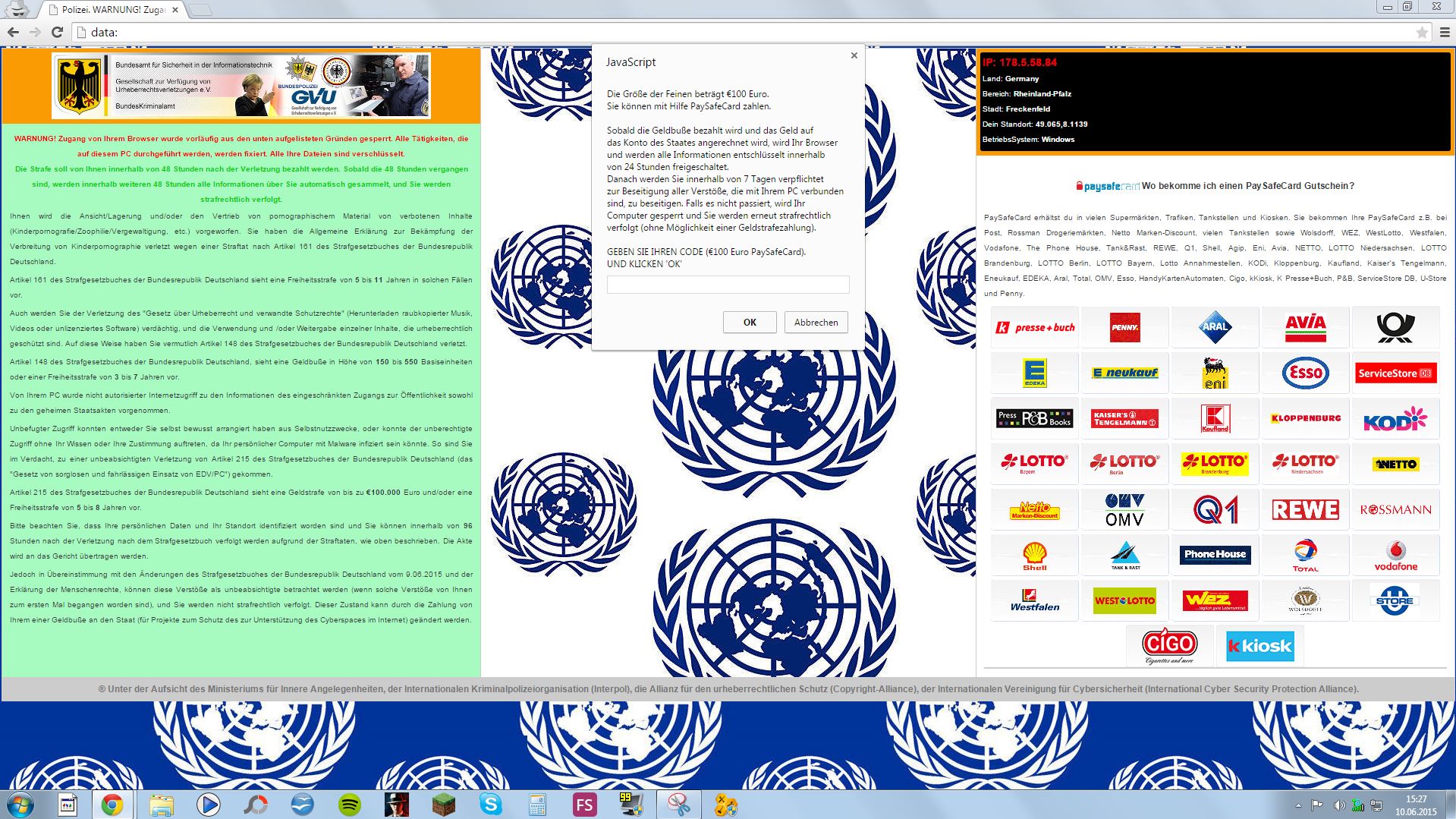Click the ROSSMANN logo
Image resolution: width=1456 pixels, height=819 pixels.
coord(1395,509)
